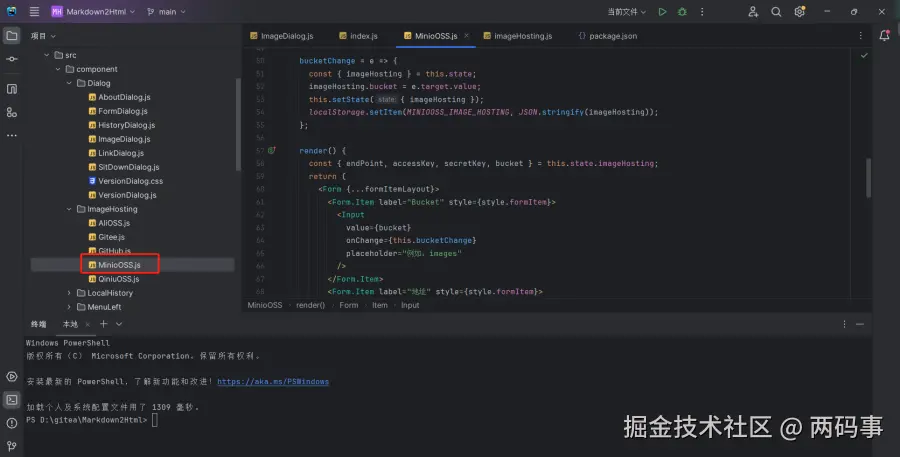Open the project view mode dropdown
Image resolution: width=900 pixels, height=457 pixels.
point(43,36)
